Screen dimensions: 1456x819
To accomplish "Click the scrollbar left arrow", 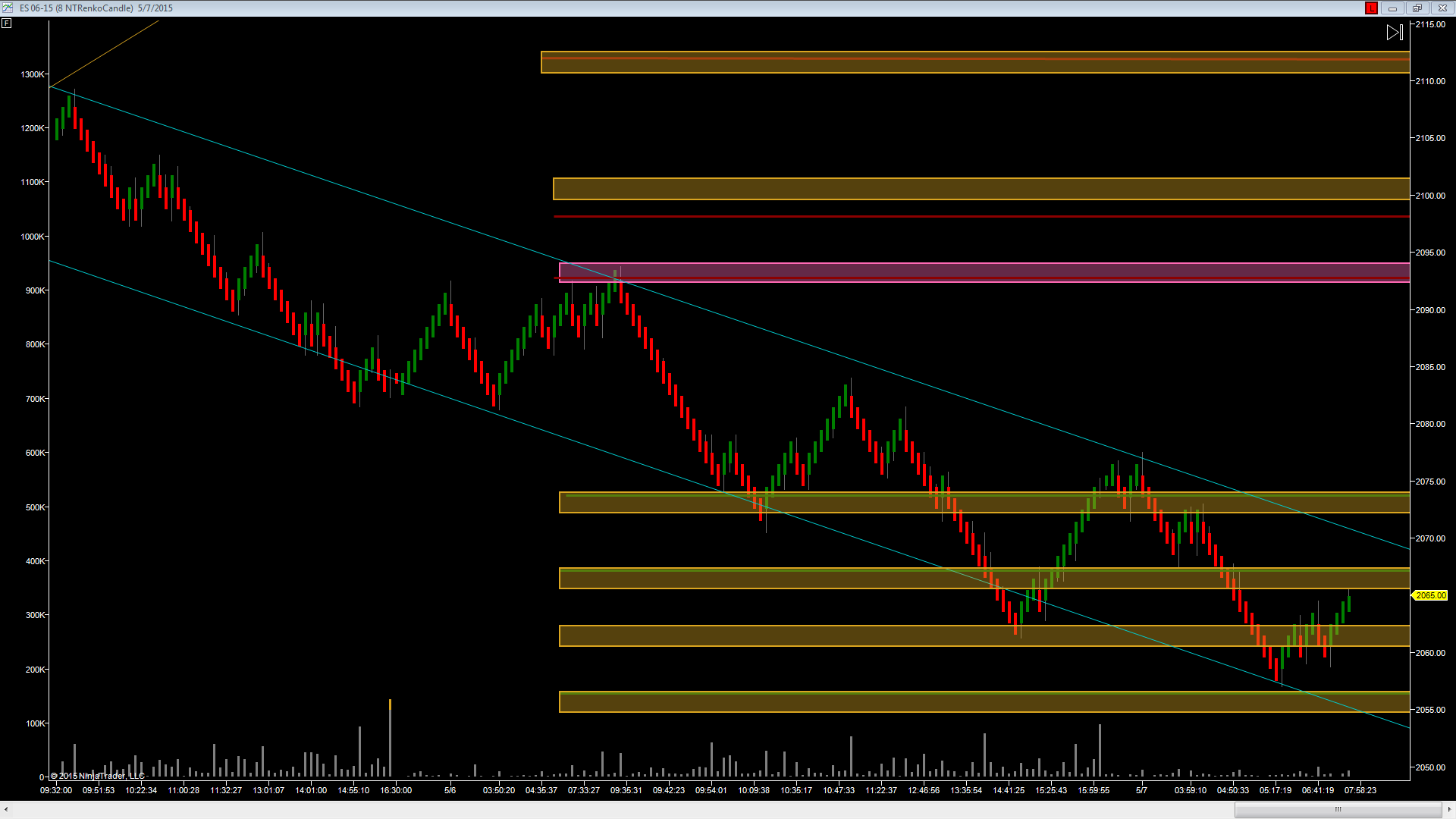I will point(6,809).
